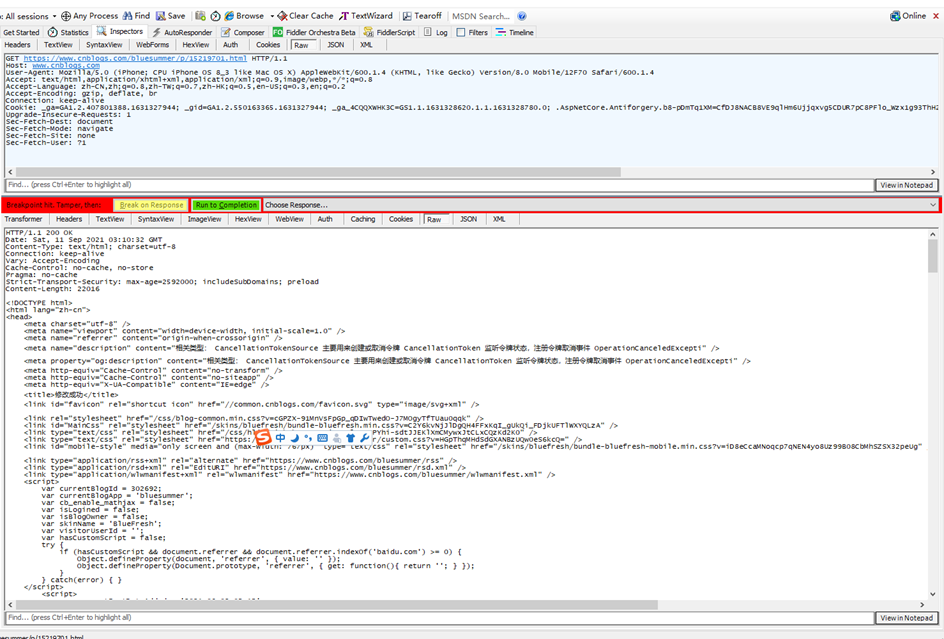Image resolution: width=944 pixels, height=639 pixels.
Task: Switch to the response SyntaxView tab
Action: pyautogui.click(x=156, y=219)
